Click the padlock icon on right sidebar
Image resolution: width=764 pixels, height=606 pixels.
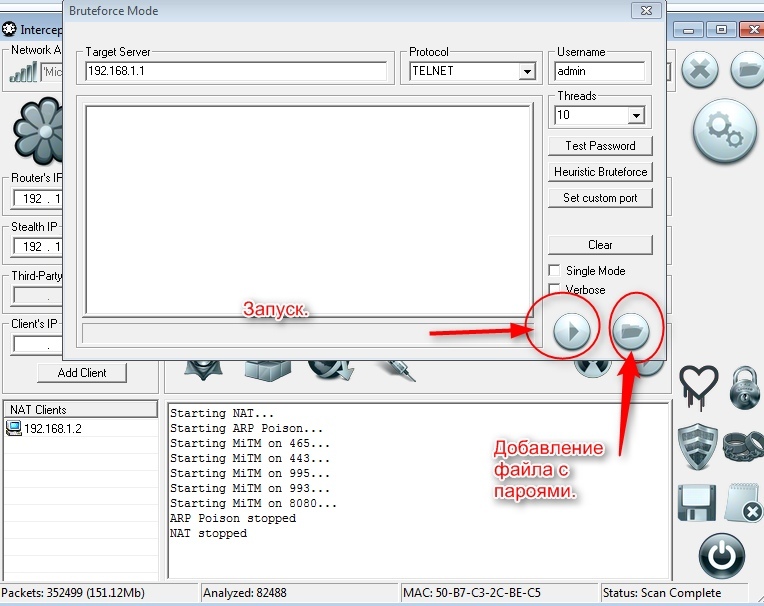coord(744,384)
